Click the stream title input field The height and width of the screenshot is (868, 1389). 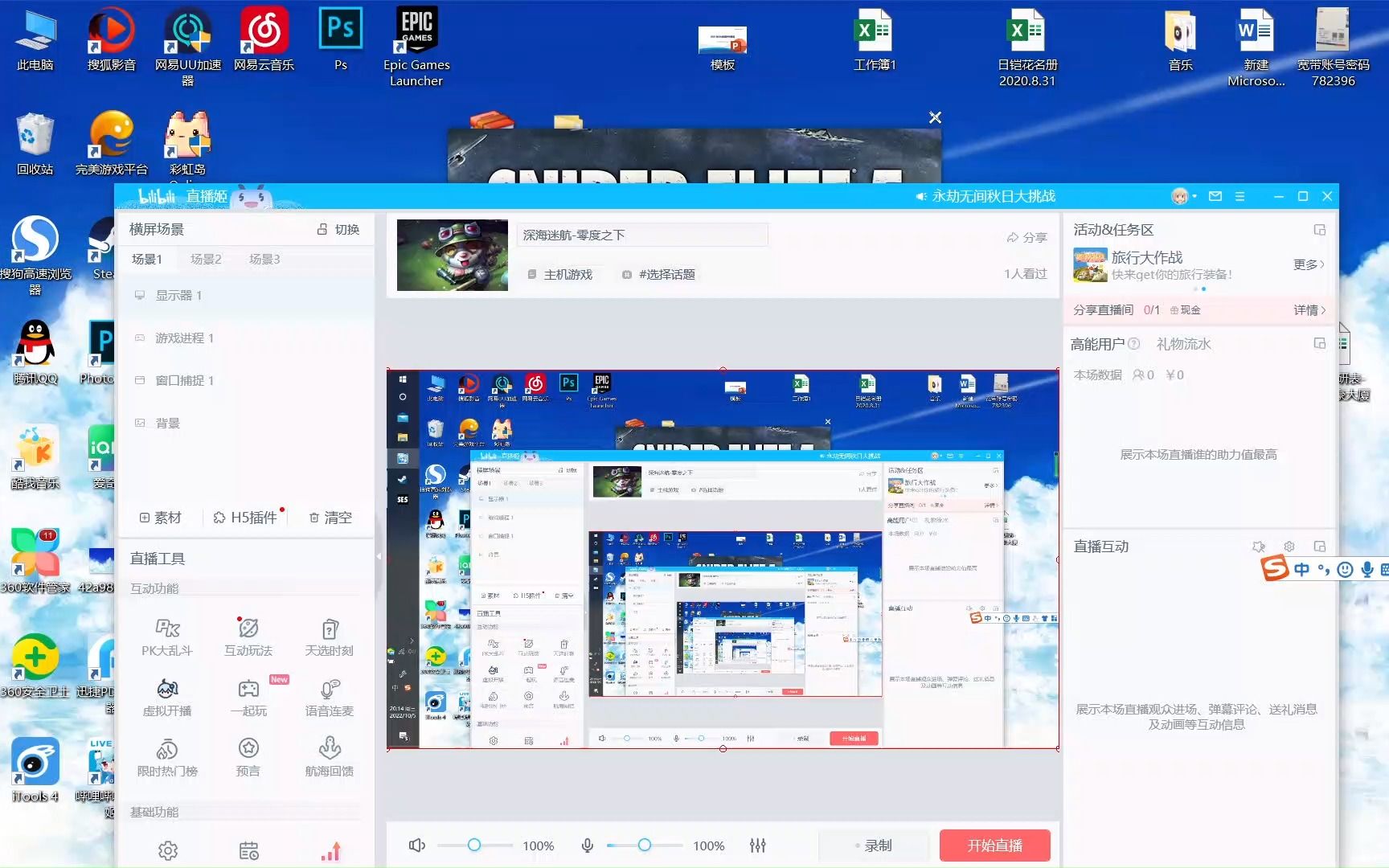pyautogui.click(x=642, y=235)
